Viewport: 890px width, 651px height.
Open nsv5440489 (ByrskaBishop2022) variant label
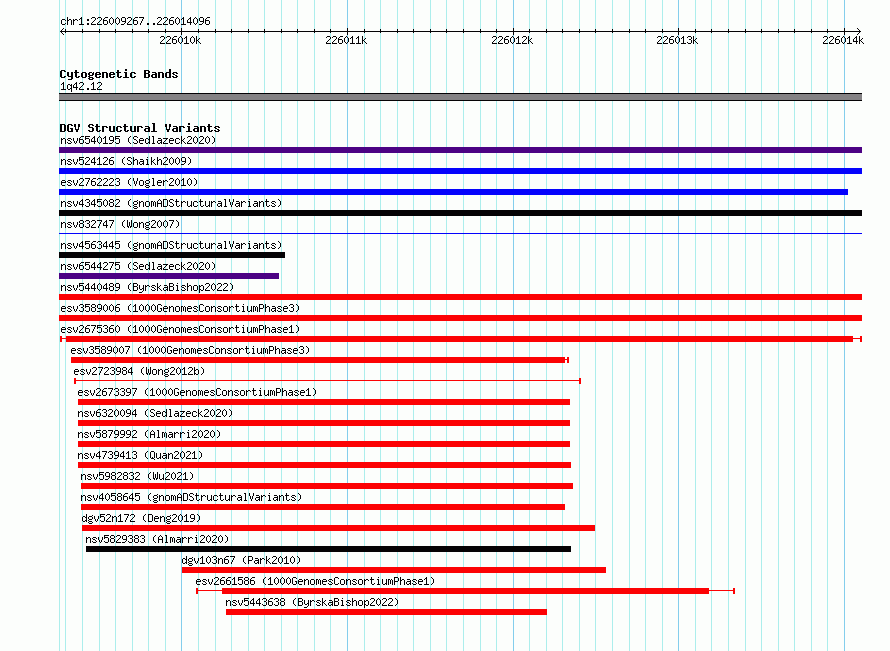coord(147,287)
